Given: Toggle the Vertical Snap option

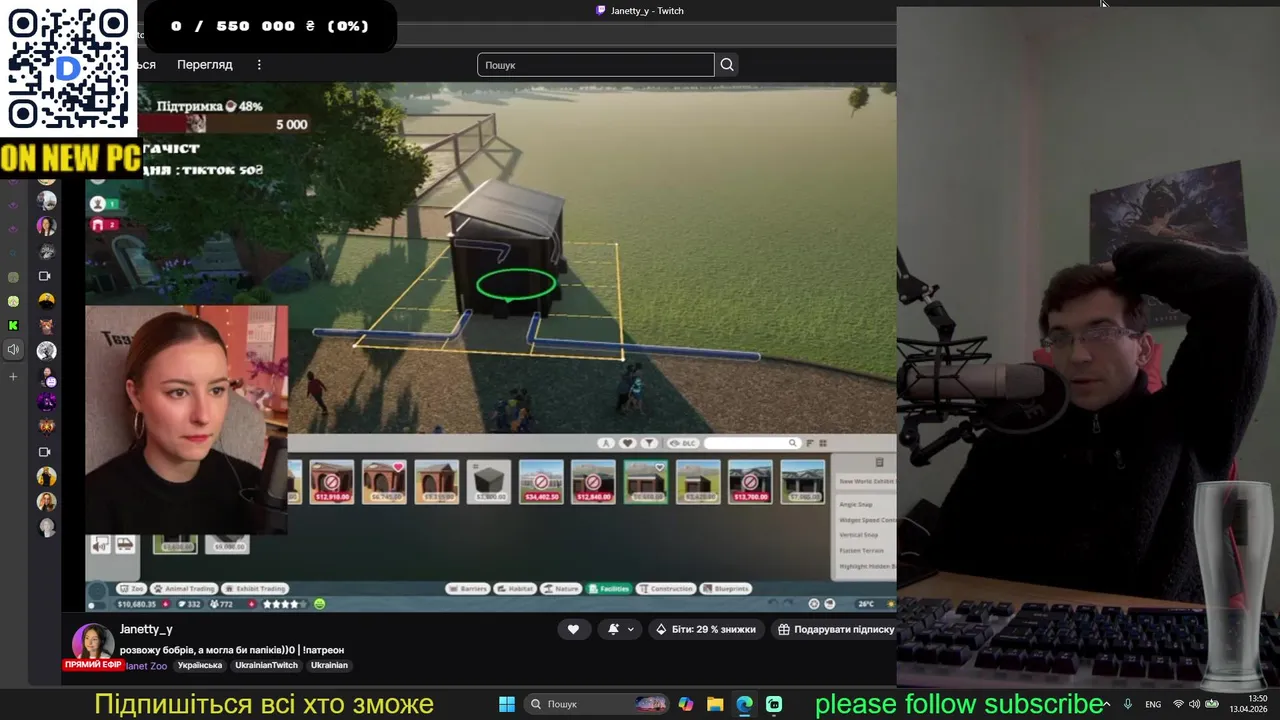Looking at the screenshot, I should pos(859,535).
